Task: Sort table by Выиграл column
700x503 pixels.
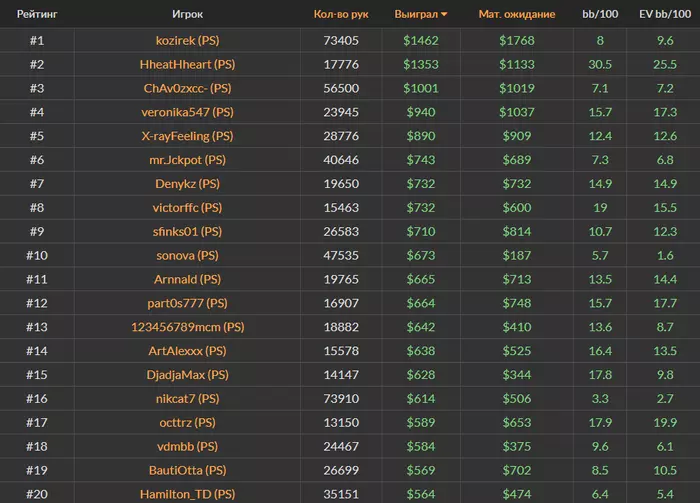Action: pyautogui.click(x=420, y=15)
